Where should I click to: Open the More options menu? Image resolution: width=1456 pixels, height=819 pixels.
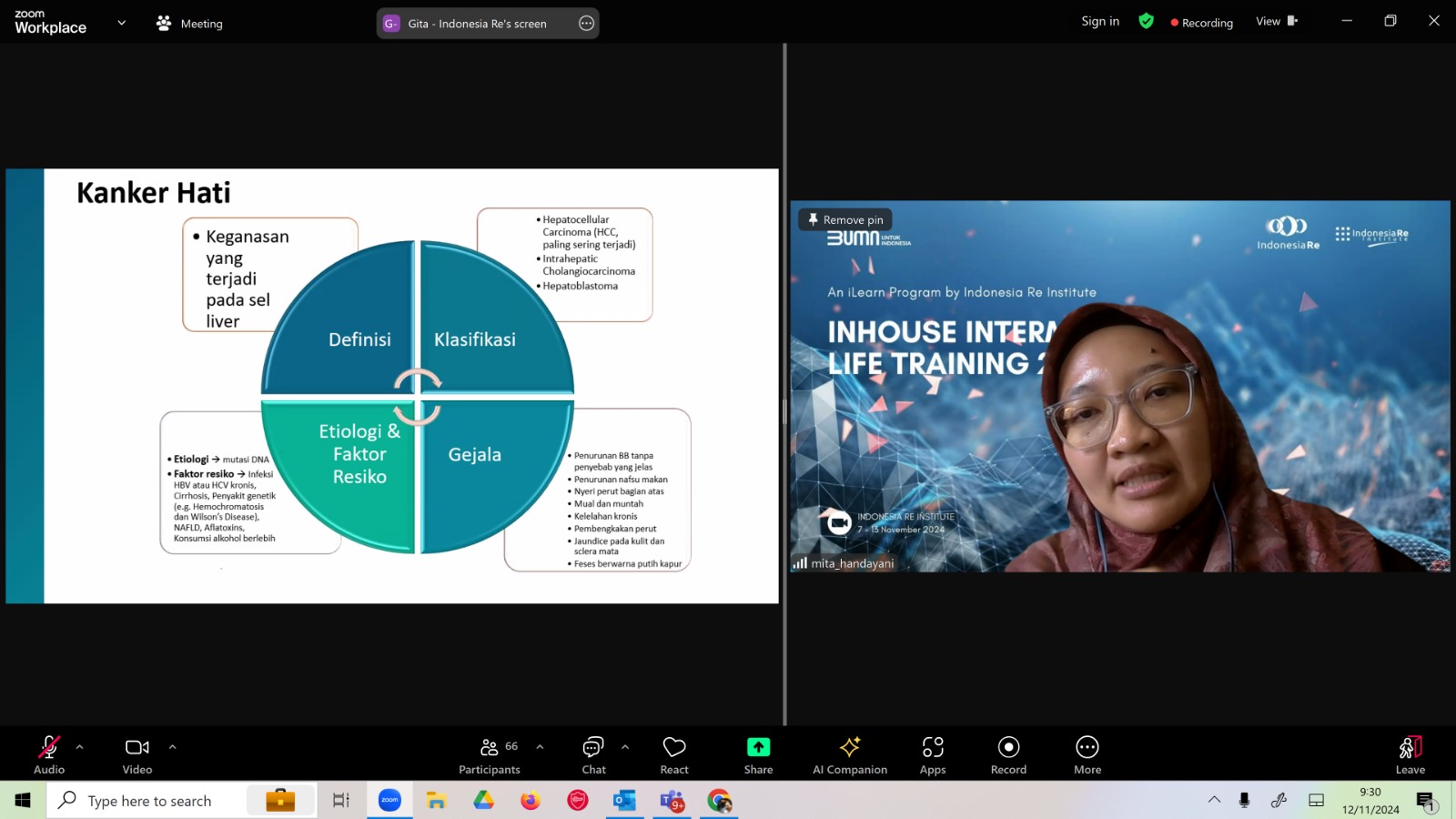[x=1087, y=754]
